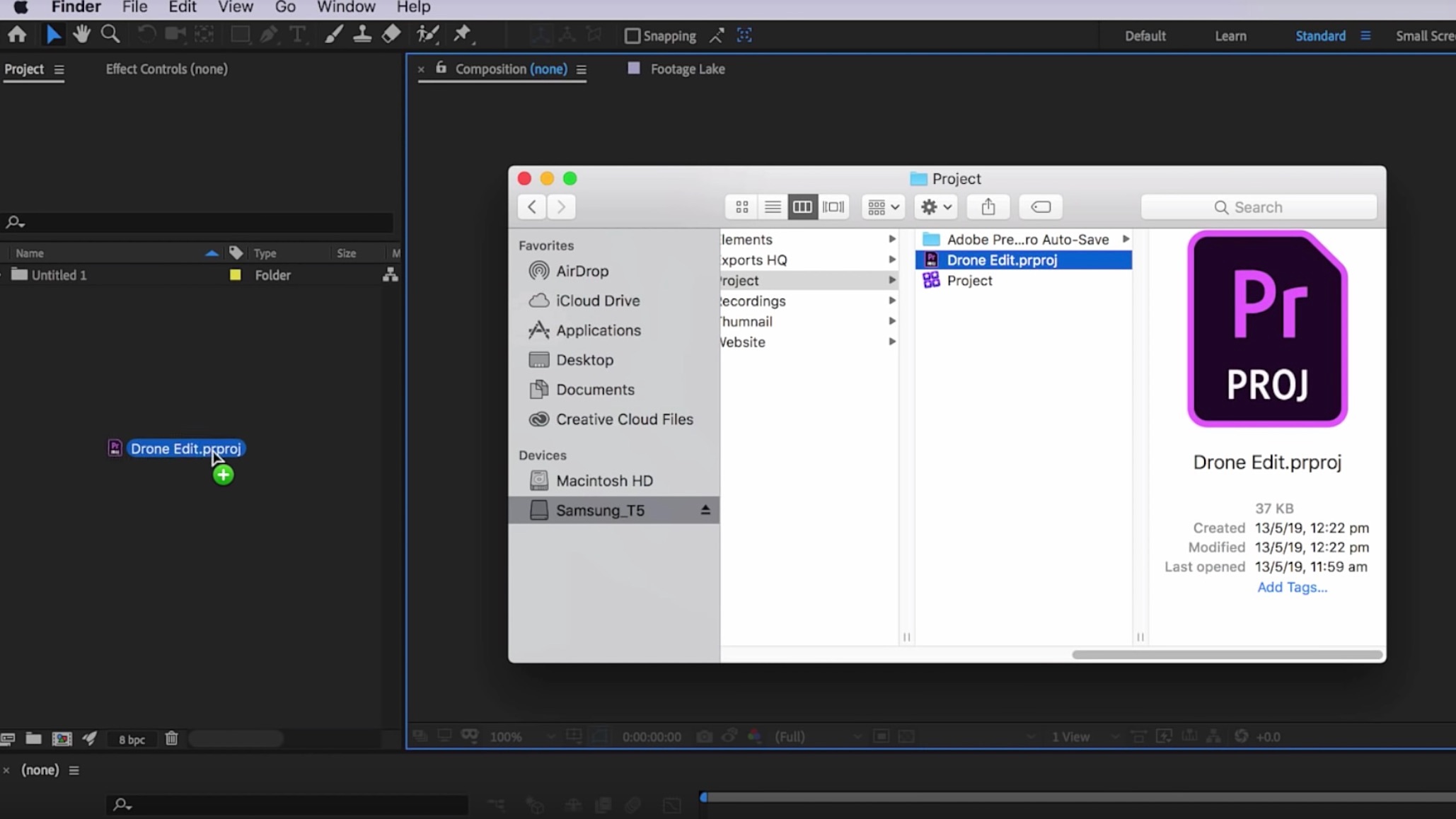Select the Pen tool
1456x819 pixels.
click(269, 35)
